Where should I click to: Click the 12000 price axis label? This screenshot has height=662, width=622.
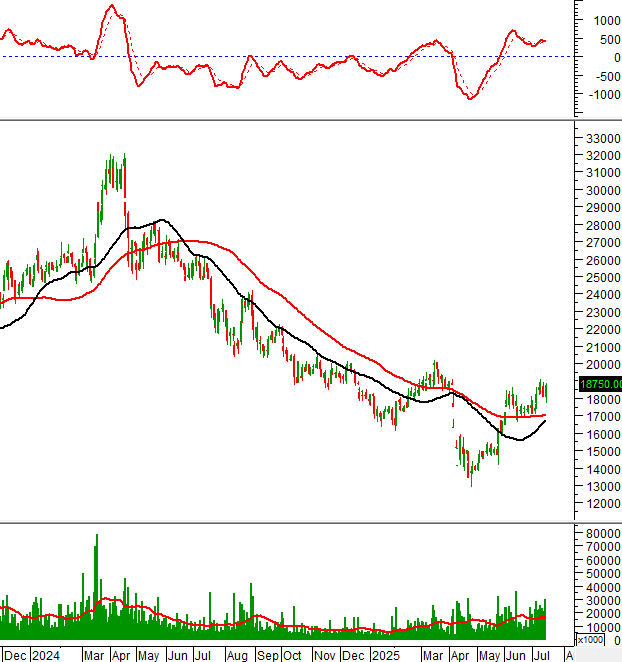pos(603,504)
